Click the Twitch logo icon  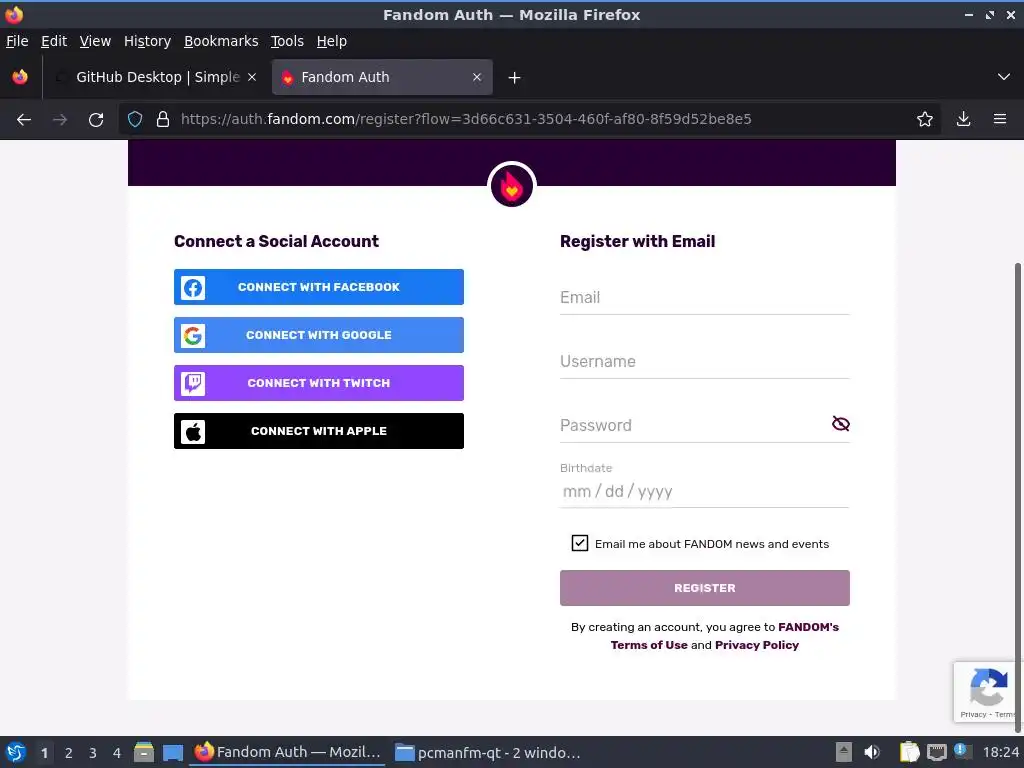tap(193, 383)
